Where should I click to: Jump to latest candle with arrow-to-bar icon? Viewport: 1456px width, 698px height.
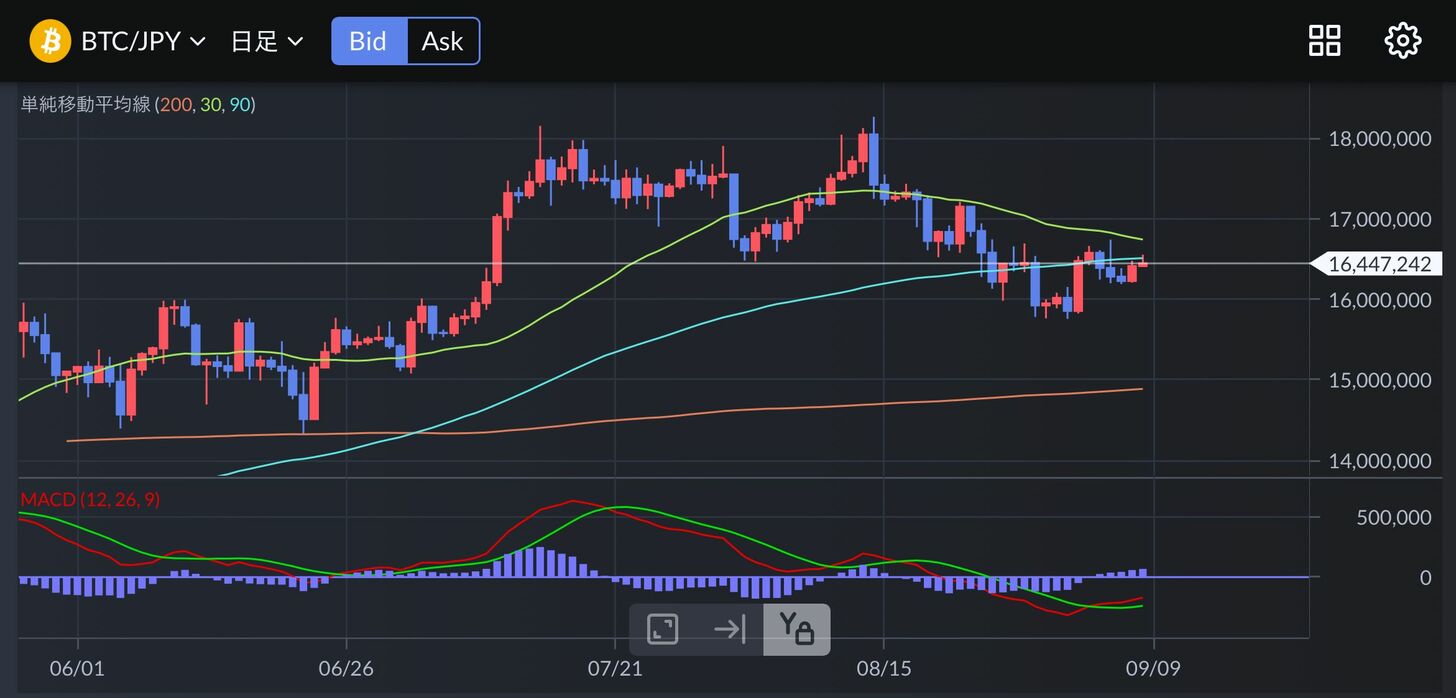point(730,629)
